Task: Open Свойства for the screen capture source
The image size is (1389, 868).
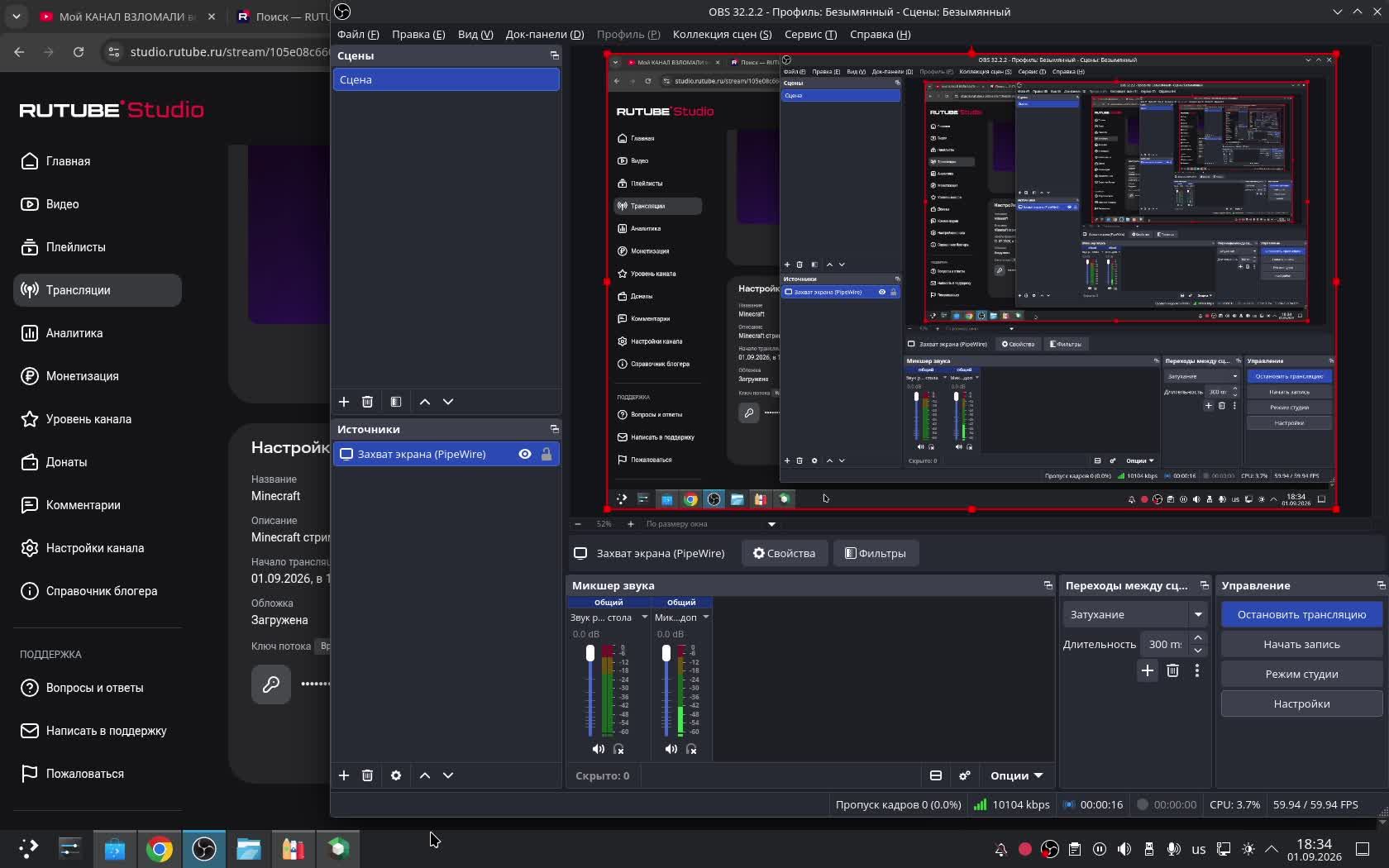Action: pyautogui.click(x=784, y=553)
